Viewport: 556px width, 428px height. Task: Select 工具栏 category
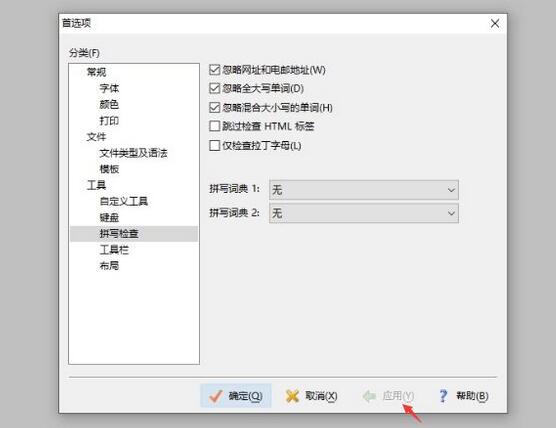(x=114, y=250)
